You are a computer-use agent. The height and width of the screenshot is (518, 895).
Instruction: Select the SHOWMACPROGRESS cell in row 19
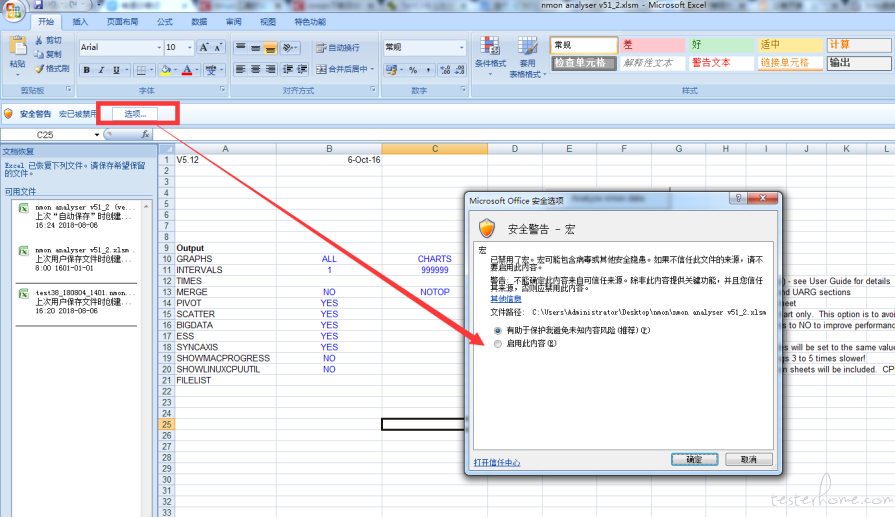225,358
